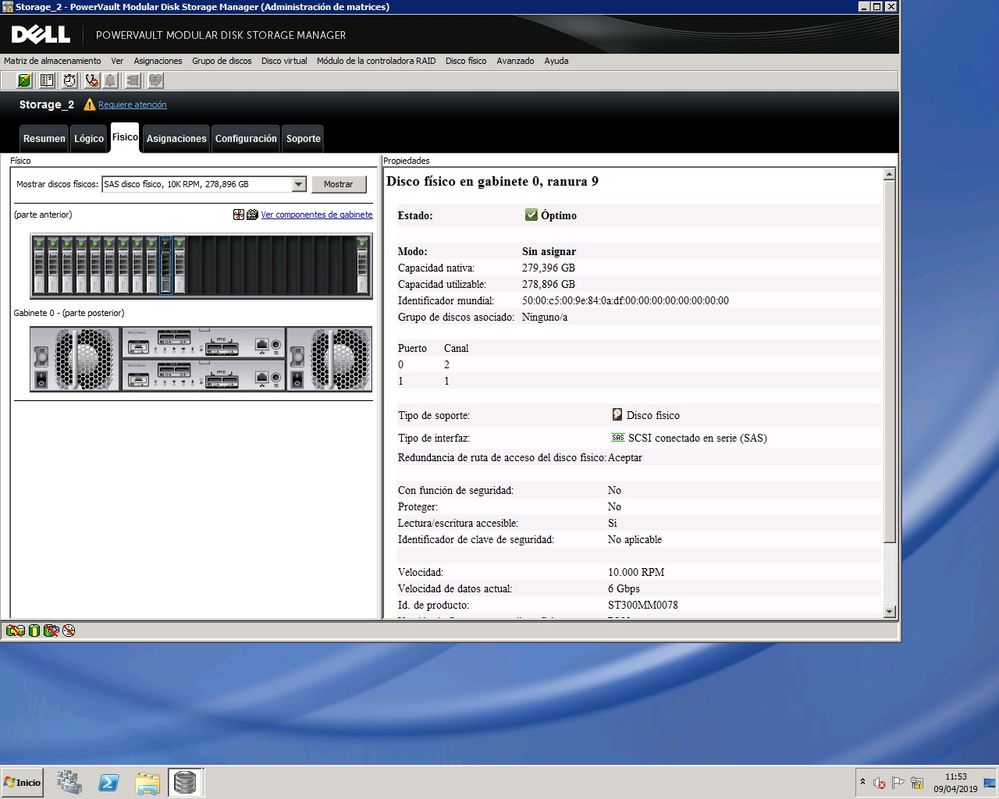Select the disk right of the highlighted slot
999x799 pixels.
(179, 264)
